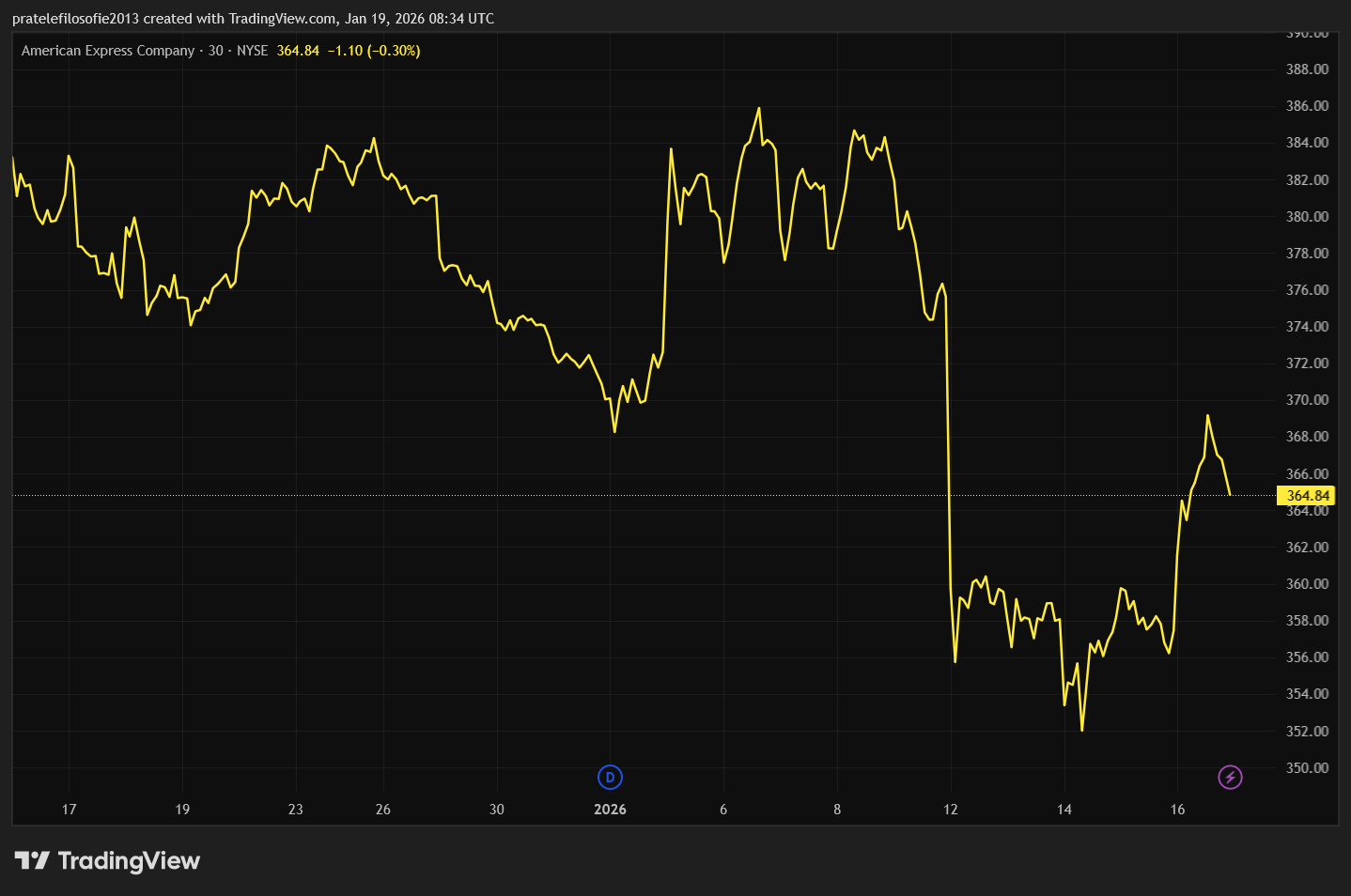Viewport: 1351px width, 896px height.
Task: Click the 364.84 last price in the legend
Action: [x=298, y=51]
